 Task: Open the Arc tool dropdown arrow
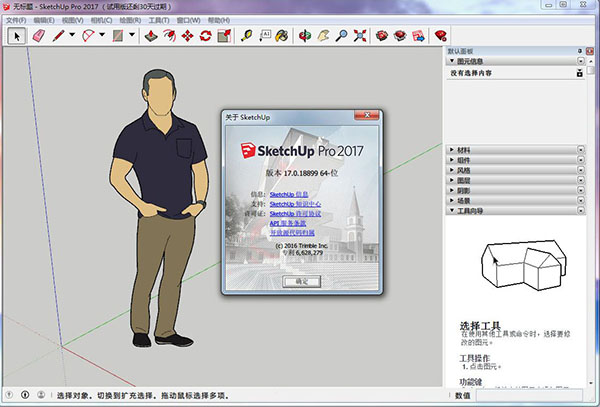tap(102, 35)
